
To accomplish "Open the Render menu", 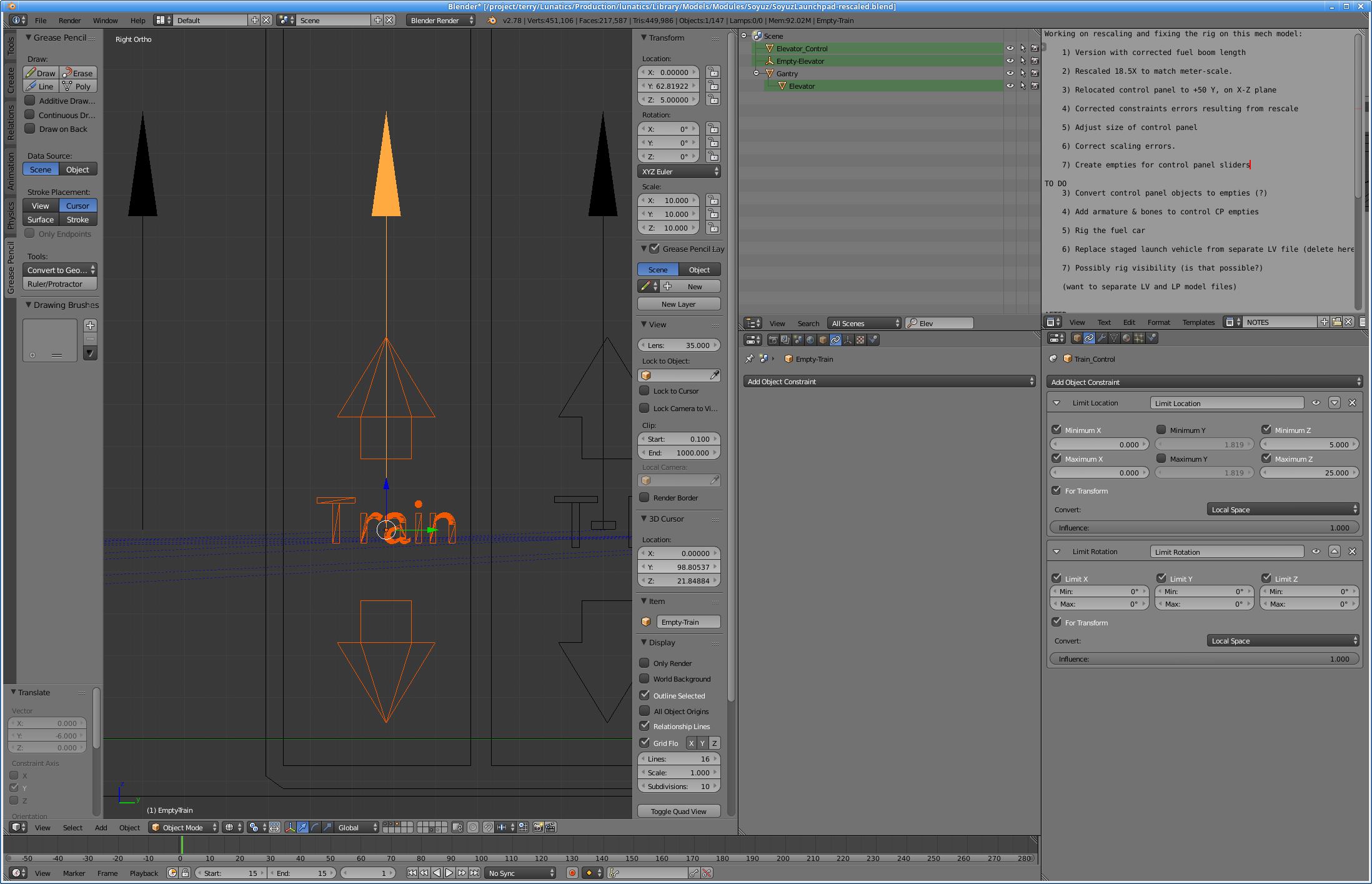I will pyautogui.click(x=69, y=21).
